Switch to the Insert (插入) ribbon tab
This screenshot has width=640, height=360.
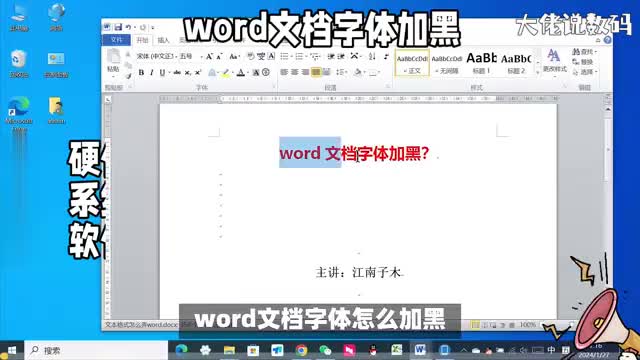[163, 40]
